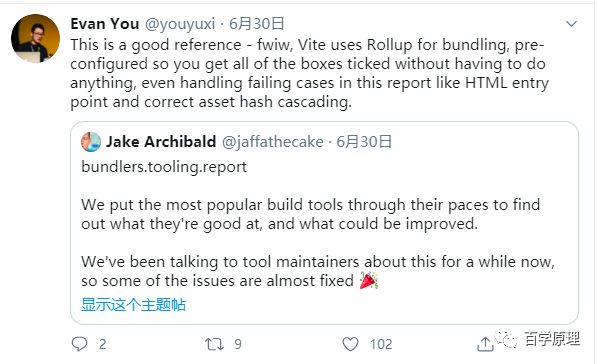Click the Jake Archibald name
The width and height of the screenshot is (598, 364).
161,142
